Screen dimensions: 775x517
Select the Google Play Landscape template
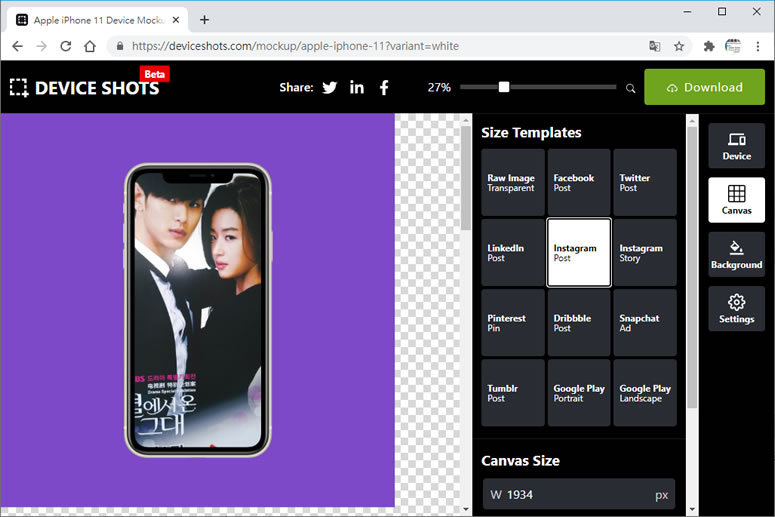pos(645,393)
